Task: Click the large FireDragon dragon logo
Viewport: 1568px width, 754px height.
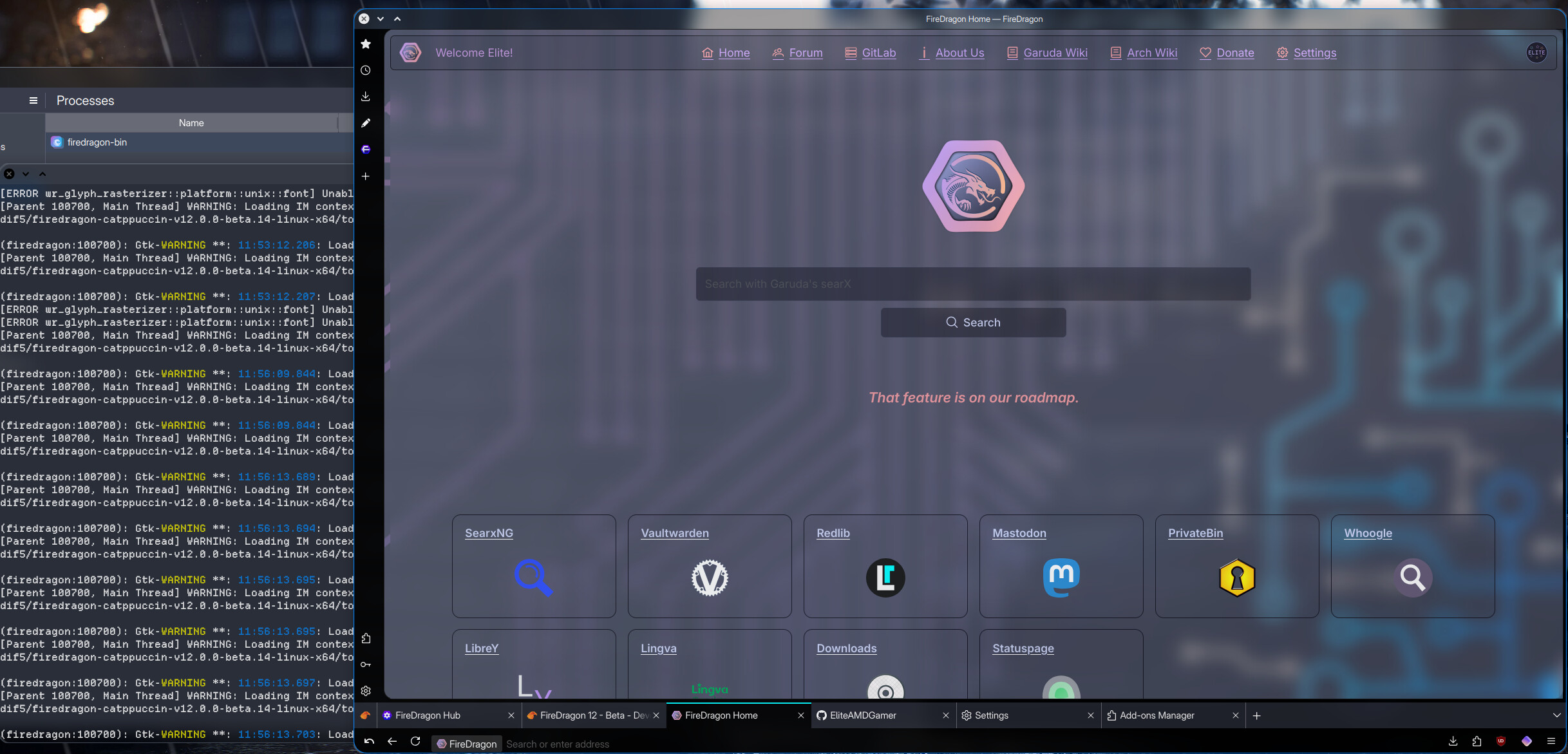Action: 973,186
